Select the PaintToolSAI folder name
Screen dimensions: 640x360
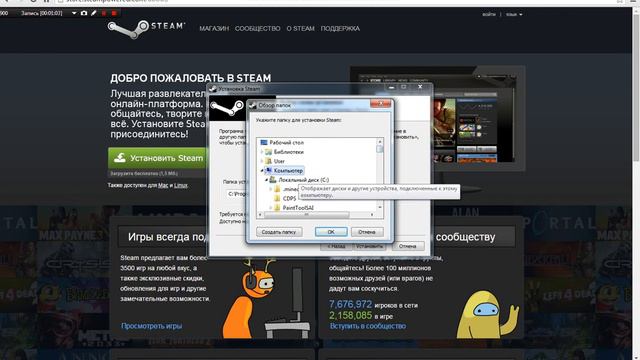(298, 208)
